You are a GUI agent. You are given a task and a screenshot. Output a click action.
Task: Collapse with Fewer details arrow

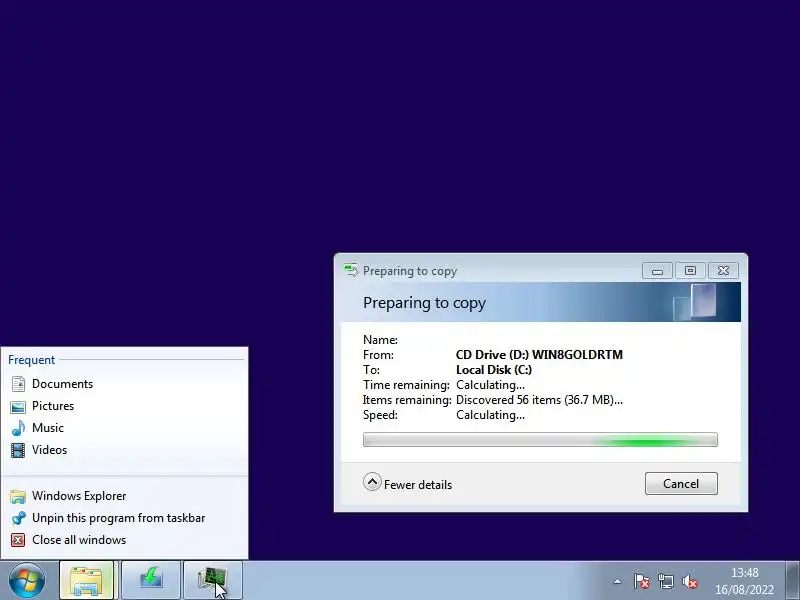tap(372, 482)
